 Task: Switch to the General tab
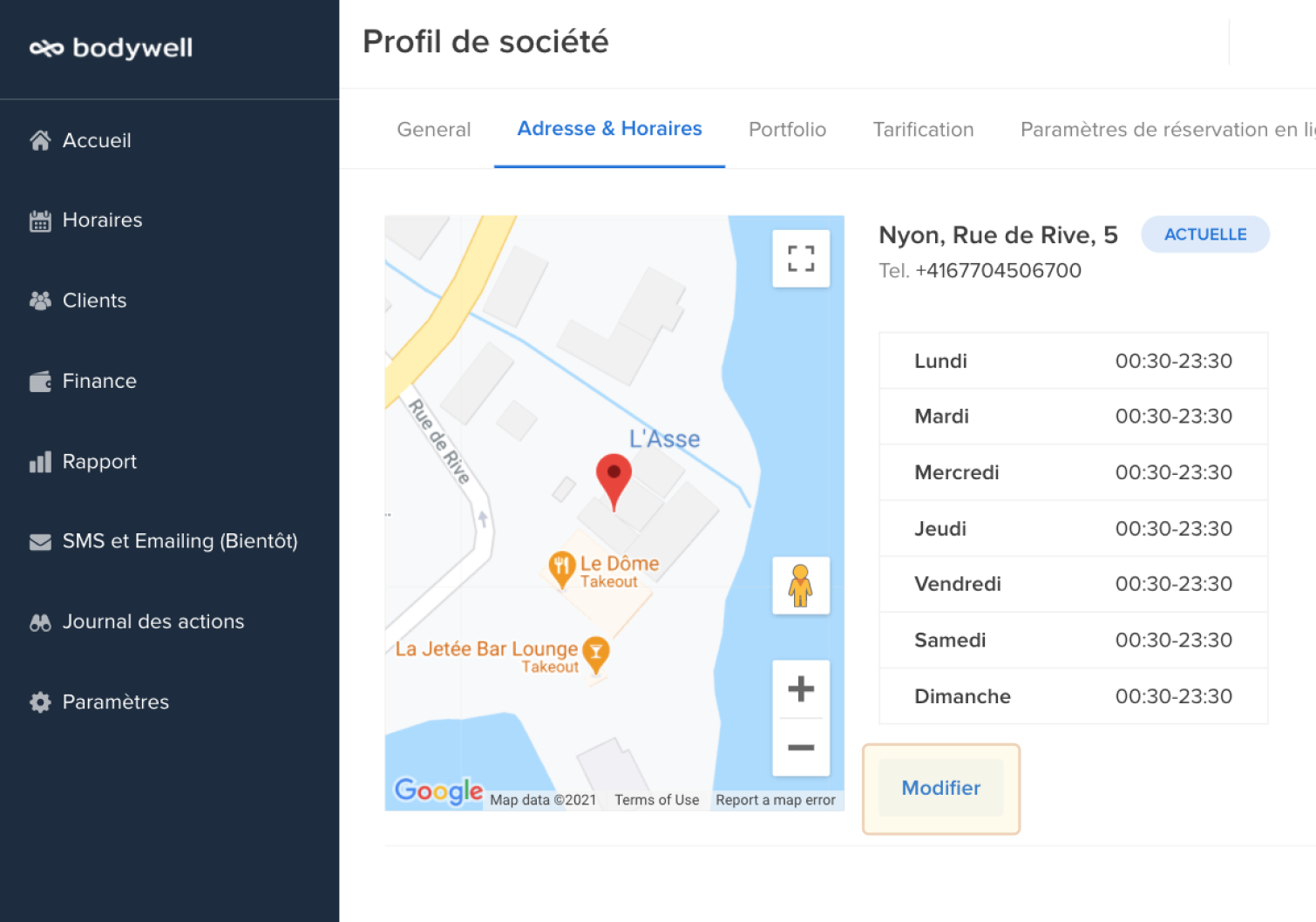(x=433, y=130)
